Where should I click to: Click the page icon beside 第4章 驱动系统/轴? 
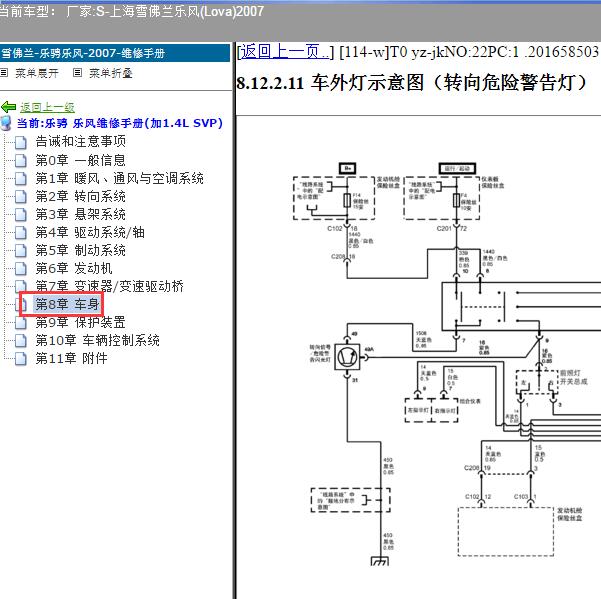coord(21,232)
